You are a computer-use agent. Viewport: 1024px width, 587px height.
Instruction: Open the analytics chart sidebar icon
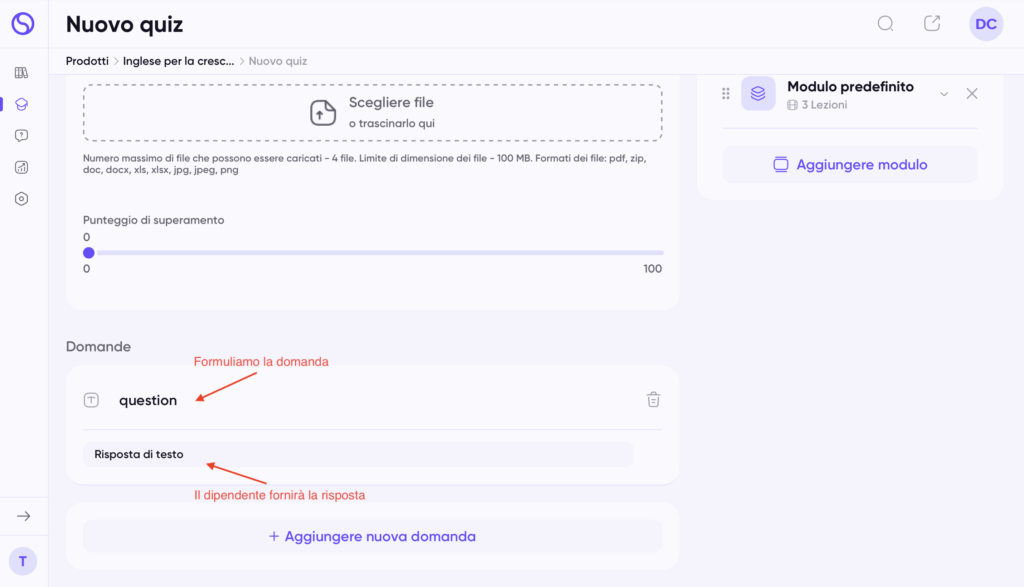[22, 167]
